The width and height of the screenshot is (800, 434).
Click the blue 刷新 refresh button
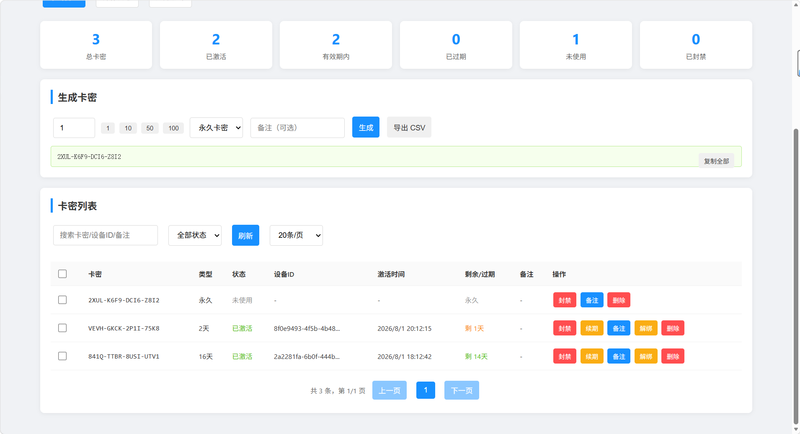[x=245, y=235]
